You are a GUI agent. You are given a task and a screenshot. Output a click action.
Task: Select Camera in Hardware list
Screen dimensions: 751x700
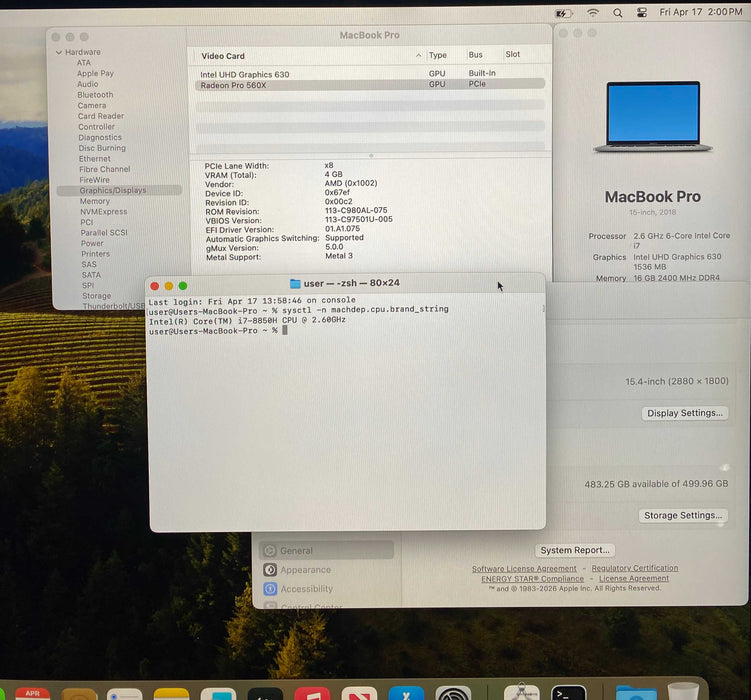click(x=92, y=105)
